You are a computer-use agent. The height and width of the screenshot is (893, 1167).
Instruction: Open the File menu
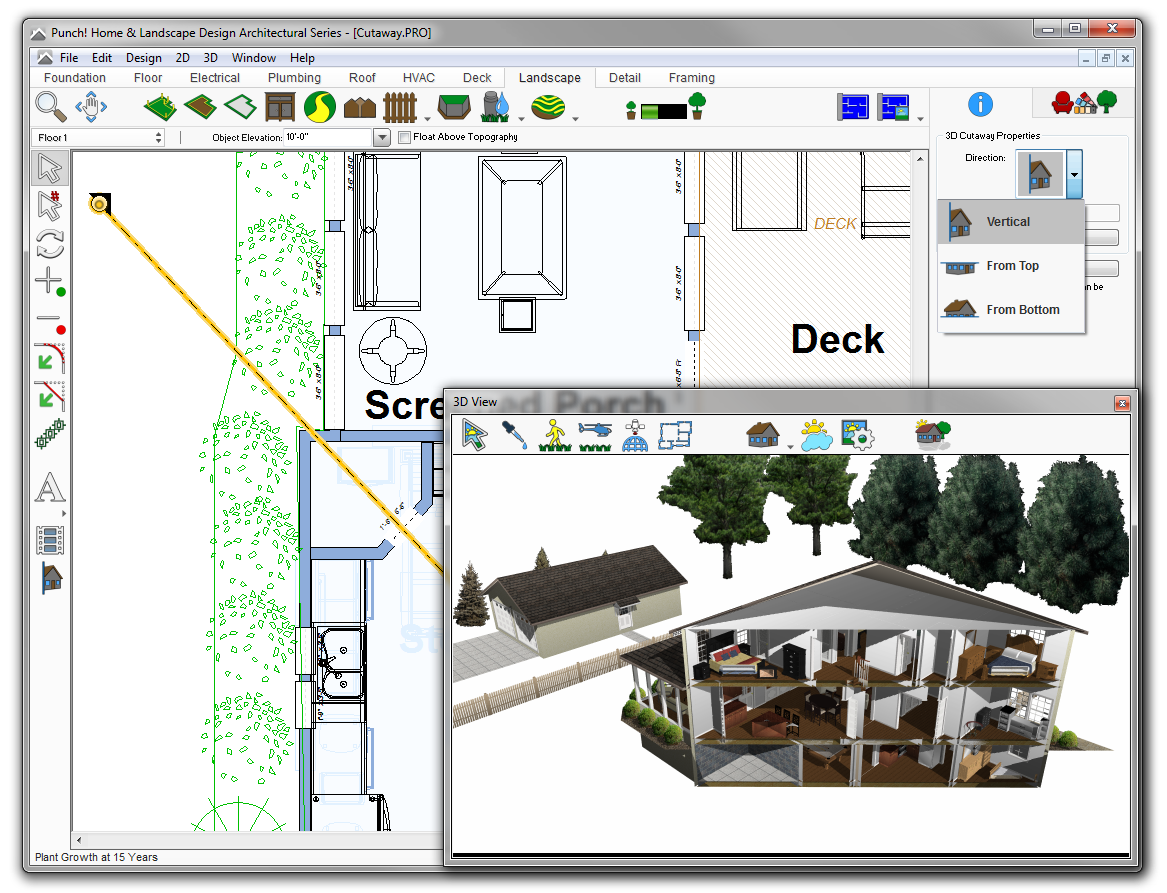[68, 58]
